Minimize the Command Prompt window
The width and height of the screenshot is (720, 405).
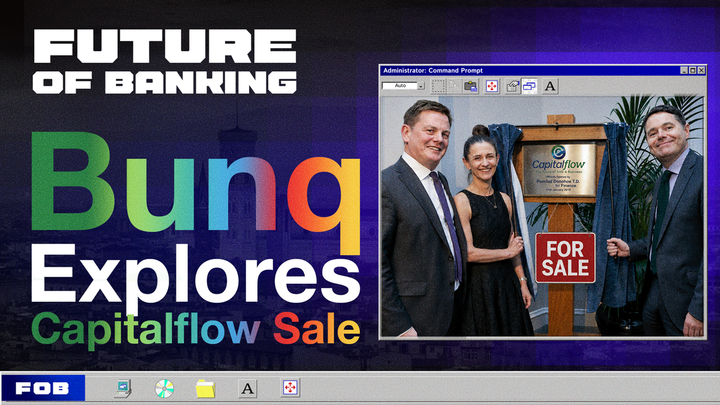(684, 70)
